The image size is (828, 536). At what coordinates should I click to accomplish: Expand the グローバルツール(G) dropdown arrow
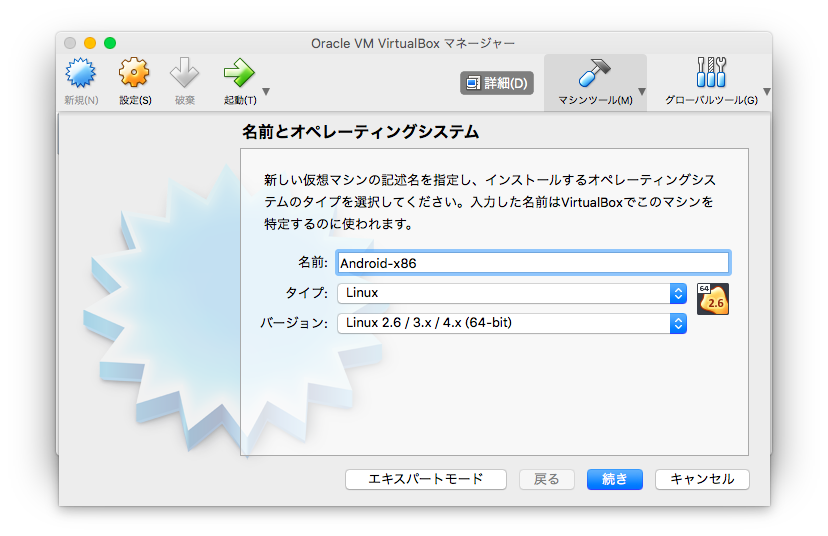point(767,91)
